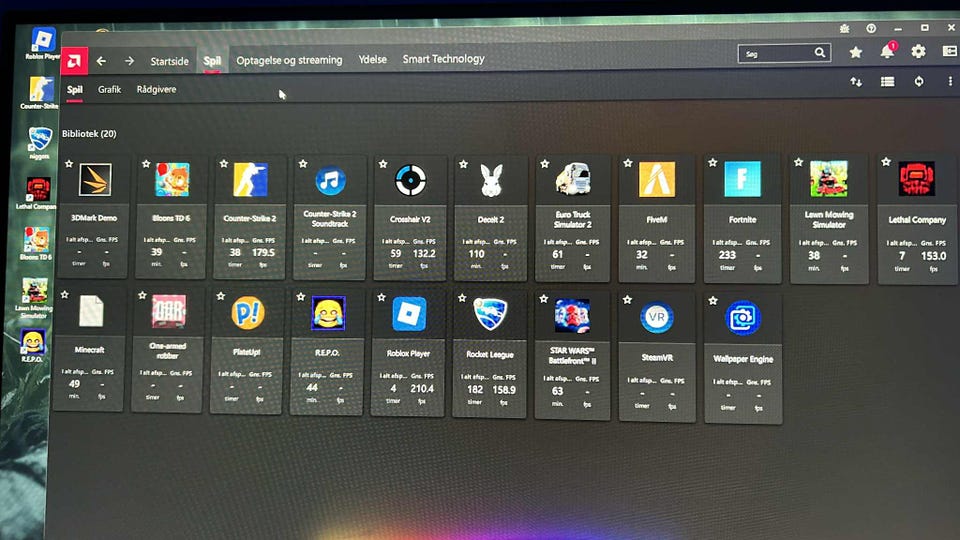This screenshot has width=960, height=540.
Task: Toggle favorite star on Fortnite
Action: [x=712, y=163]
